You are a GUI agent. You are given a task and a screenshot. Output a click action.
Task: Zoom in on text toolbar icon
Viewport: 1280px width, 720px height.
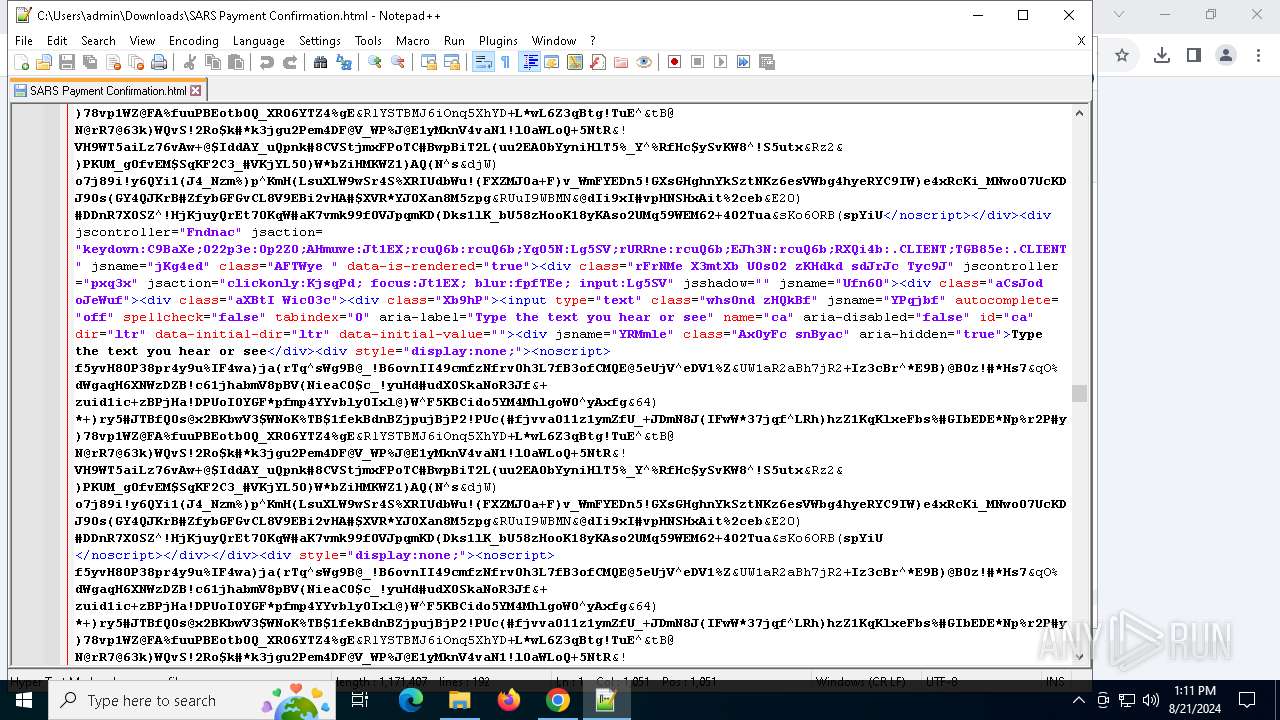[x=375, y=62]
